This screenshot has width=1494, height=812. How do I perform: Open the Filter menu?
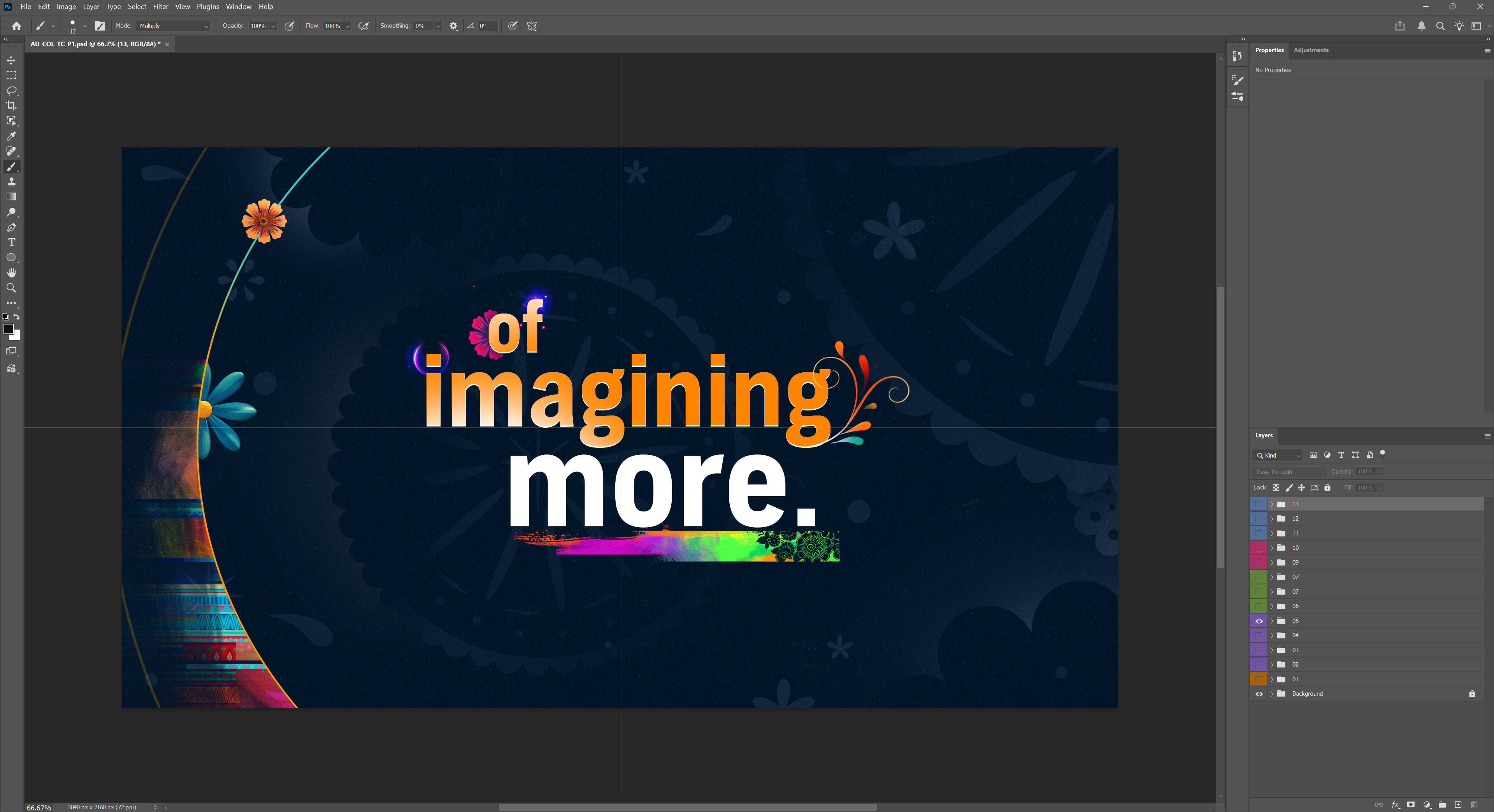tap(160, 6)
